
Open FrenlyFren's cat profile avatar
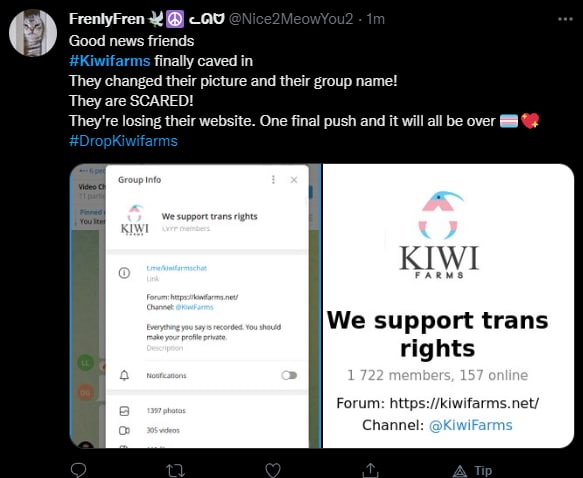[x=33, y=33]
